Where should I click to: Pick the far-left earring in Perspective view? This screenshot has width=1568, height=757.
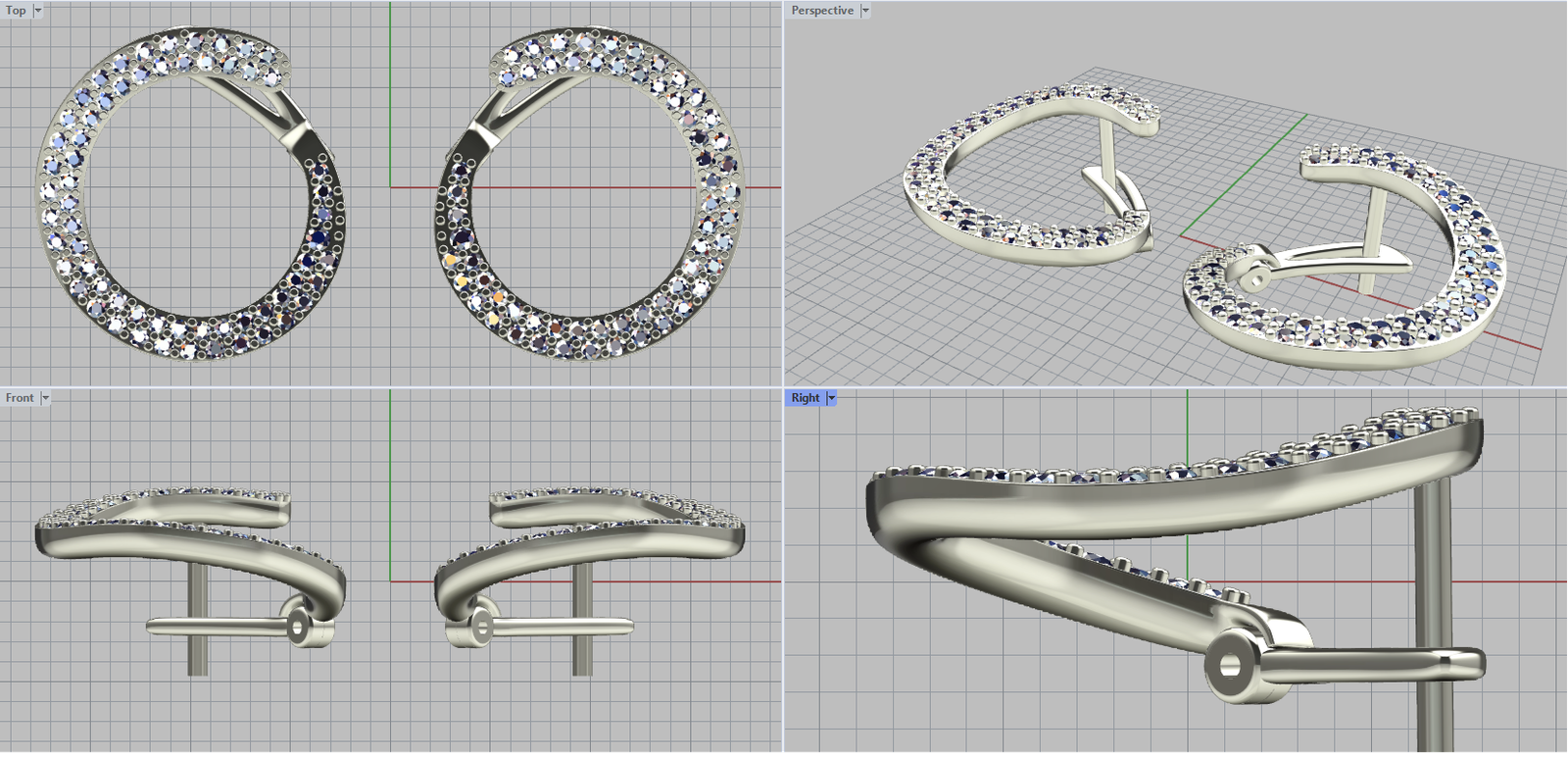pos(941,196)
